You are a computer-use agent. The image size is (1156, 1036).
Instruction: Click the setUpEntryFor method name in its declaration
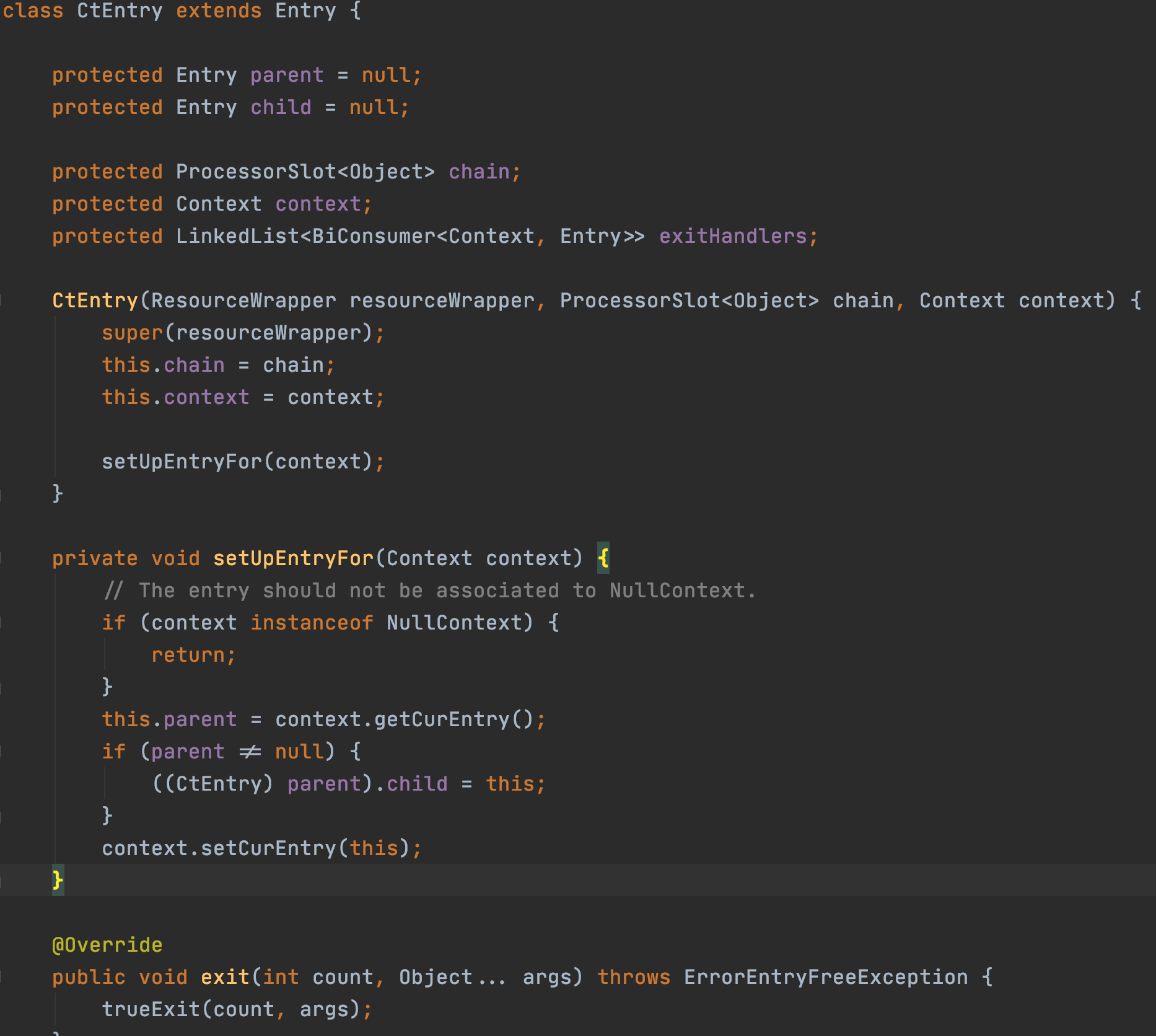coord(293,559)
